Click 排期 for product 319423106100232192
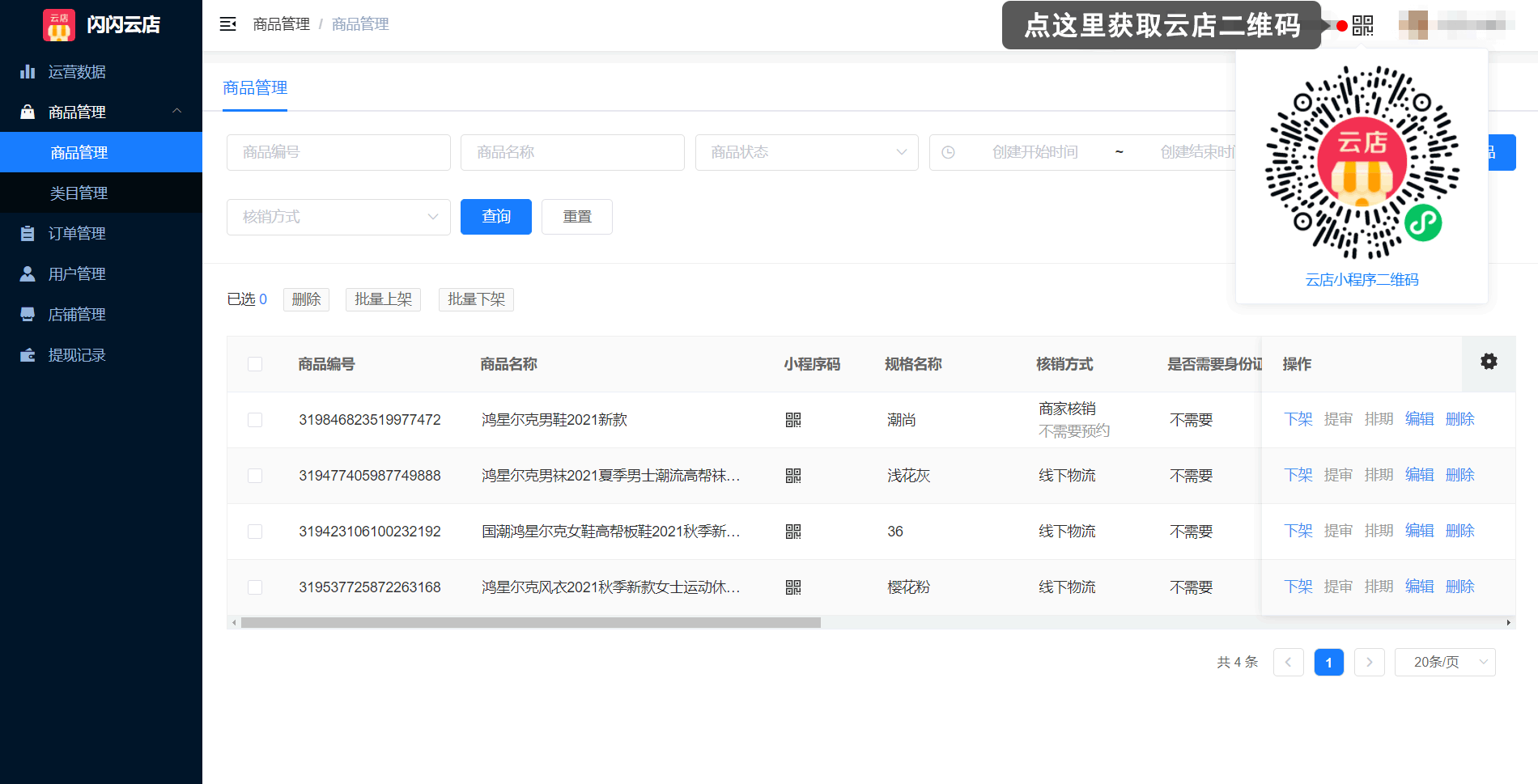The width and height of the screenshot is (1538, 784). (1379, 531)
